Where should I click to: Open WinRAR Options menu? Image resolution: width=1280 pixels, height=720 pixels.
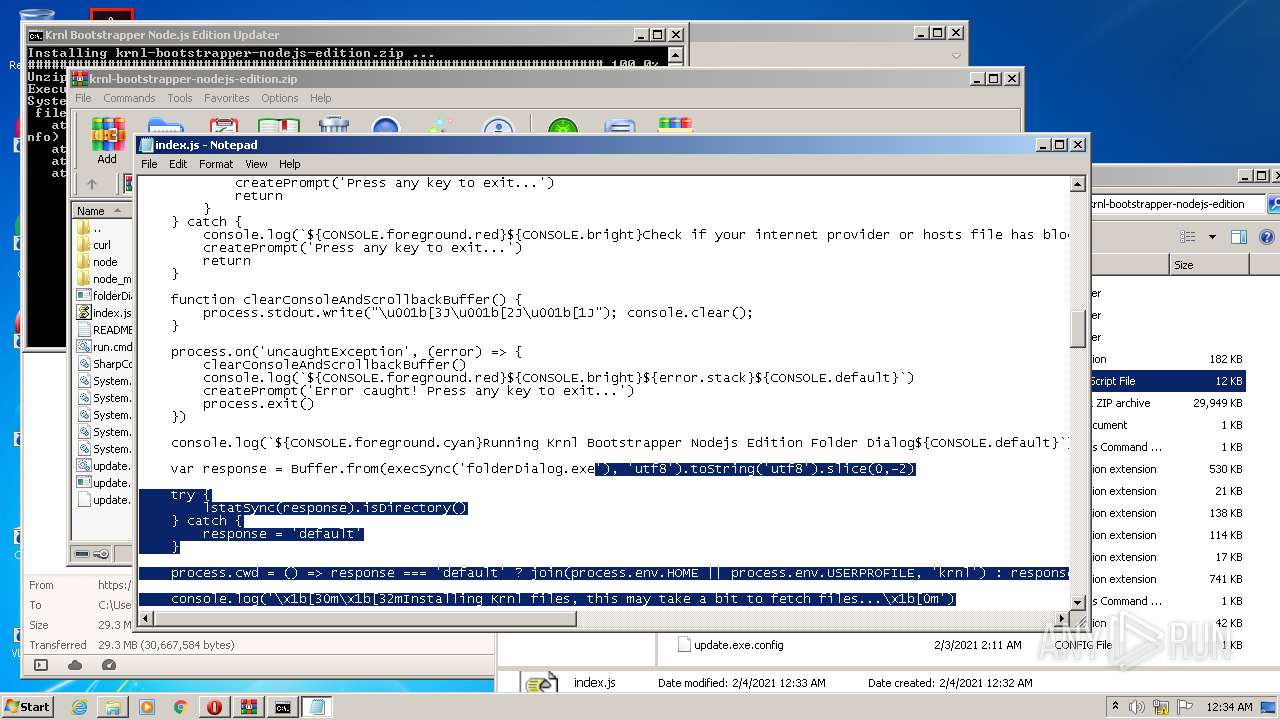tap(280, 98)
